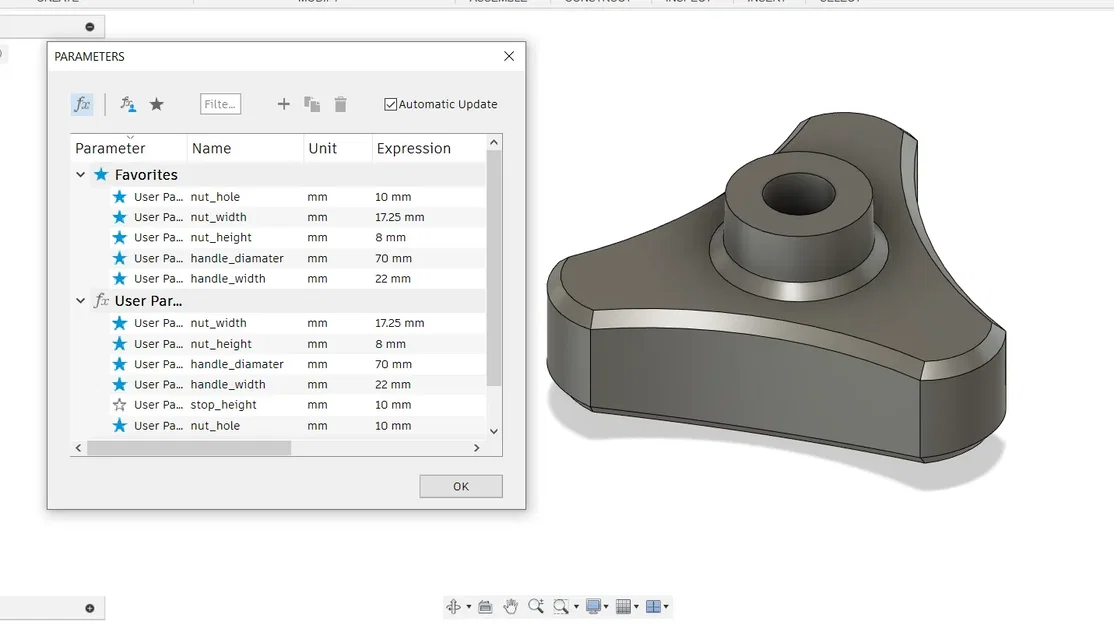
Task: Close the Parameters dialog
Action: 509,56
